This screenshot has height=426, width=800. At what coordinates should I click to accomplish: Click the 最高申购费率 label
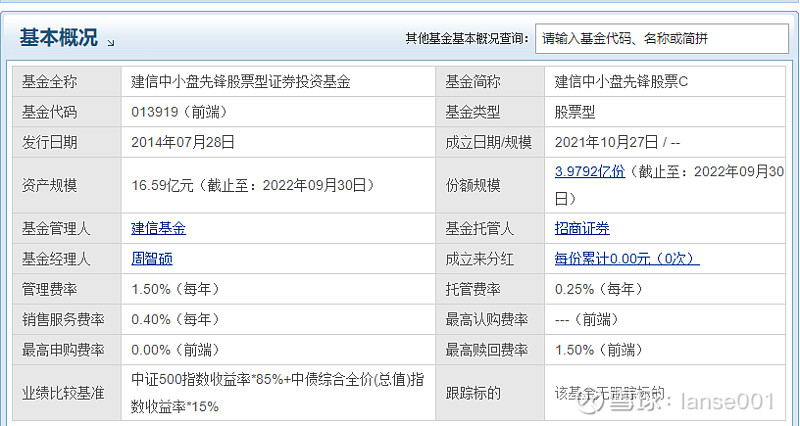click(x=63, y=350)
